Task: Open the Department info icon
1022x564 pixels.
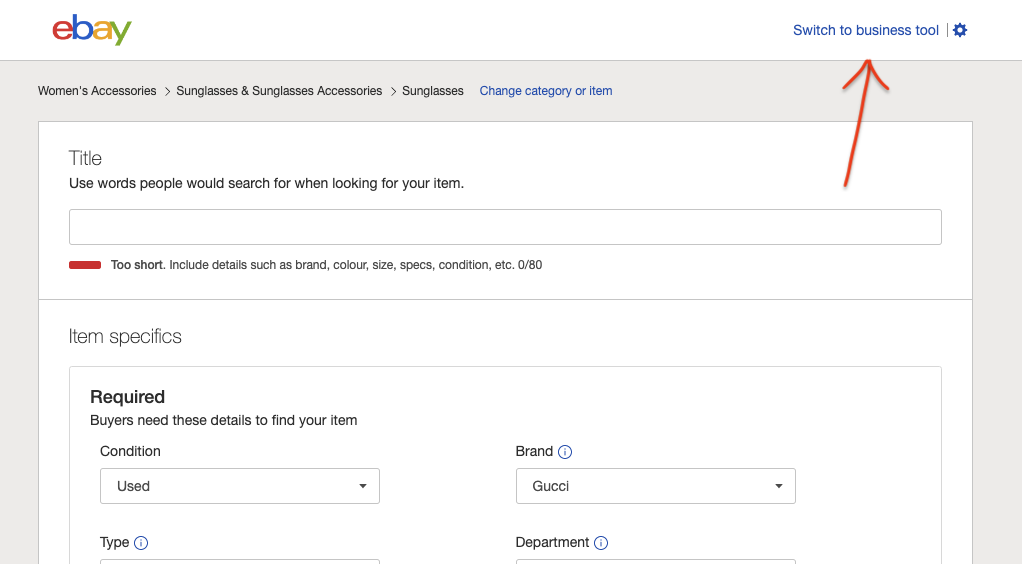Action: [601, 543]
